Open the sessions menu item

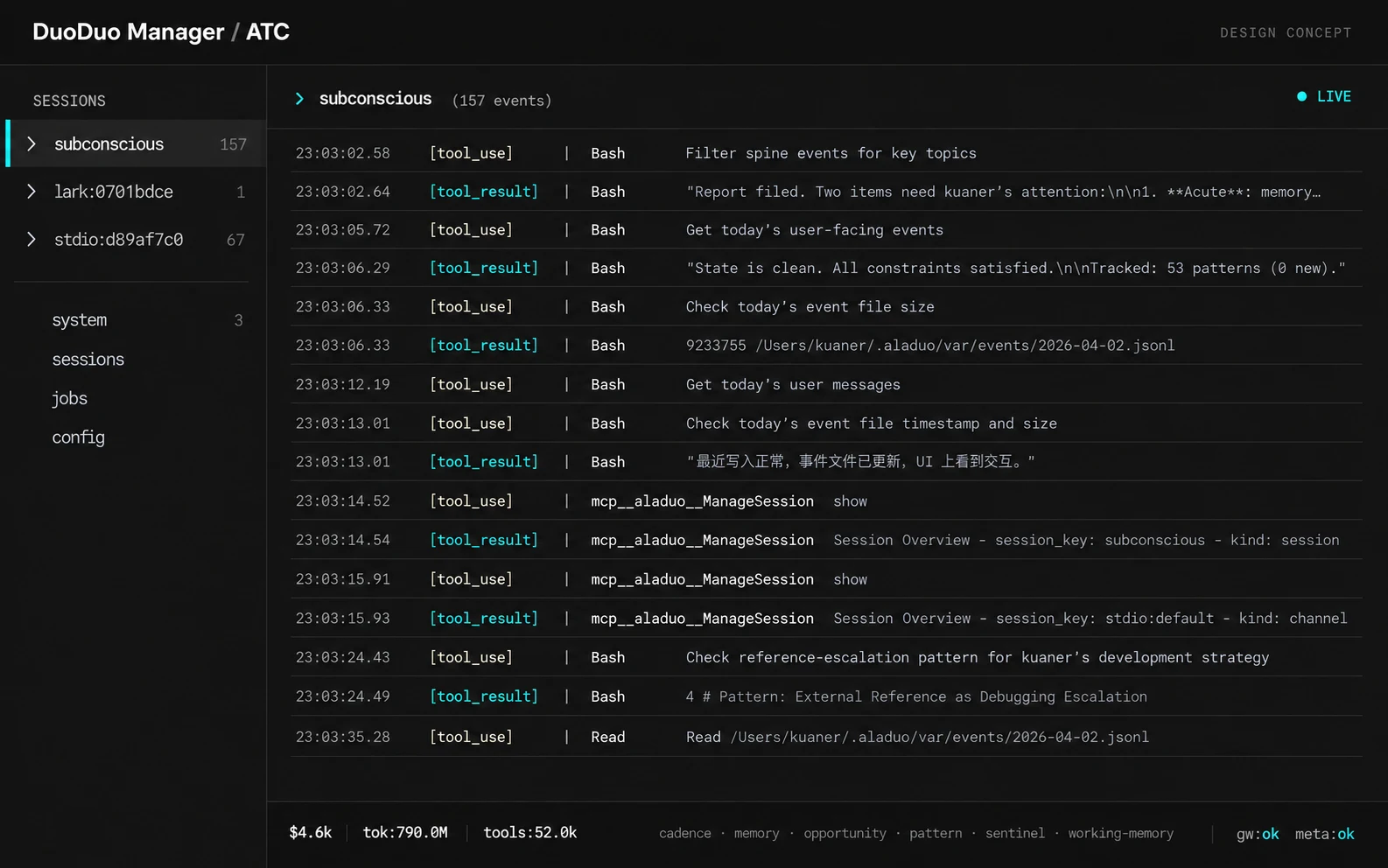(88, 360)
